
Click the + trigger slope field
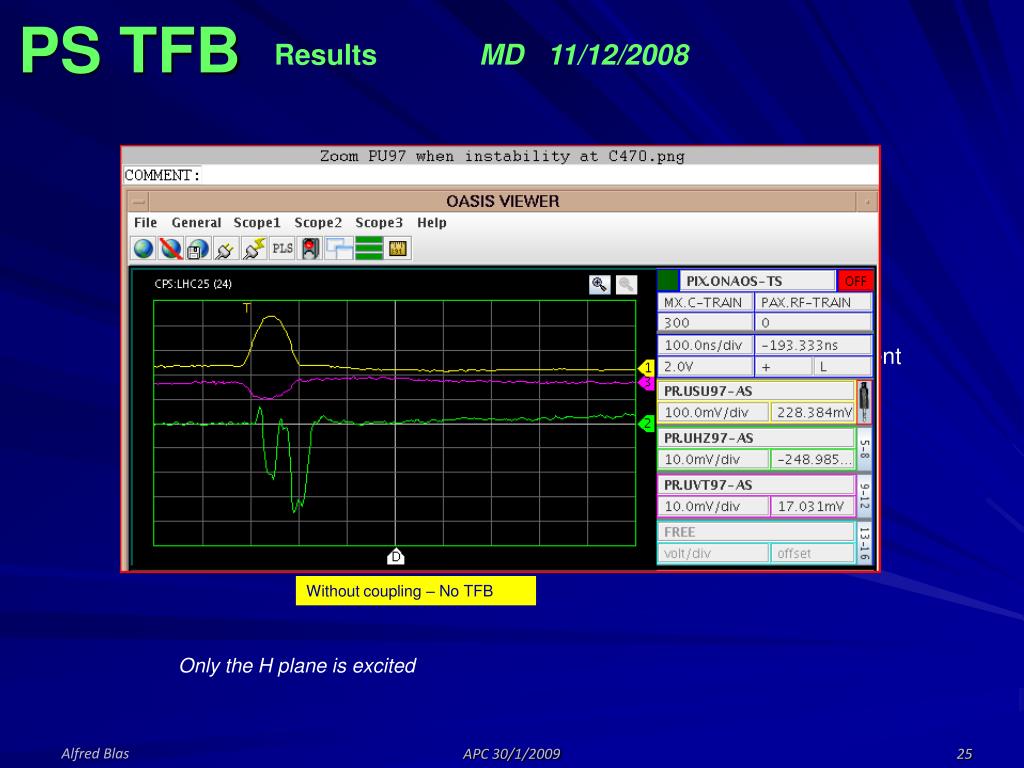pyautogui.click(x=783, y=366)
